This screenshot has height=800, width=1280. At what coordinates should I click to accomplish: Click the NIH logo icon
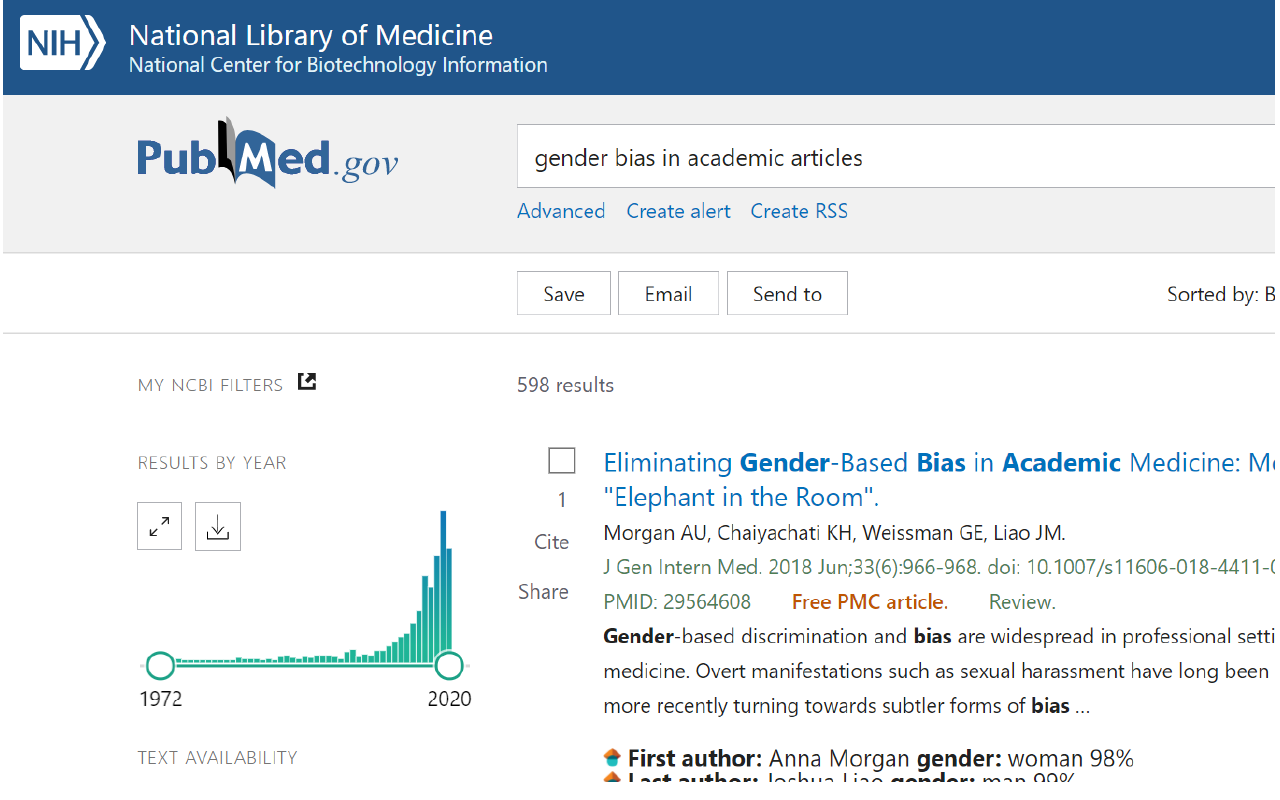tap(63, 45)
